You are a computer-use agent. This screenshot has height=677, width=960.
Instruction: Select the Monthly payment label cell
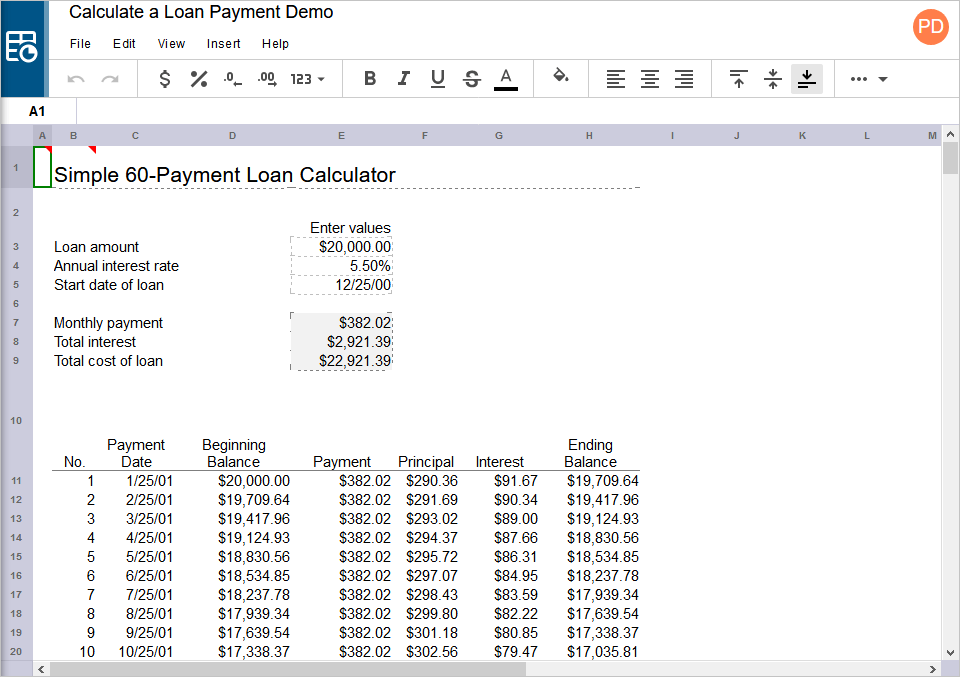click(x=108, y=323)
